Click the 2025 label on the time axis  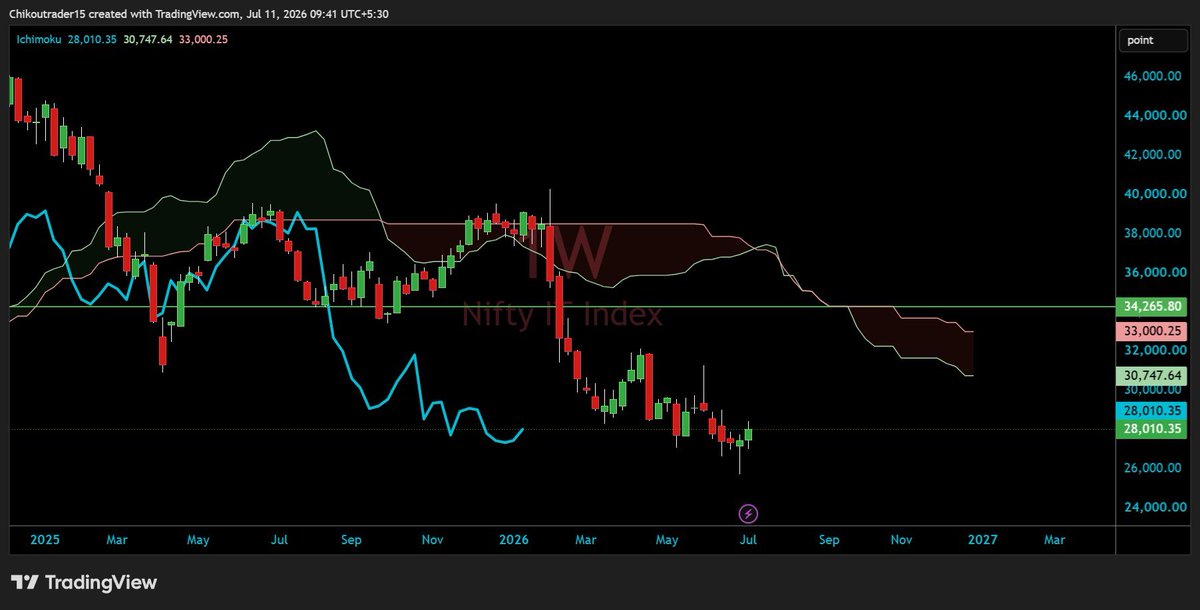45,540
